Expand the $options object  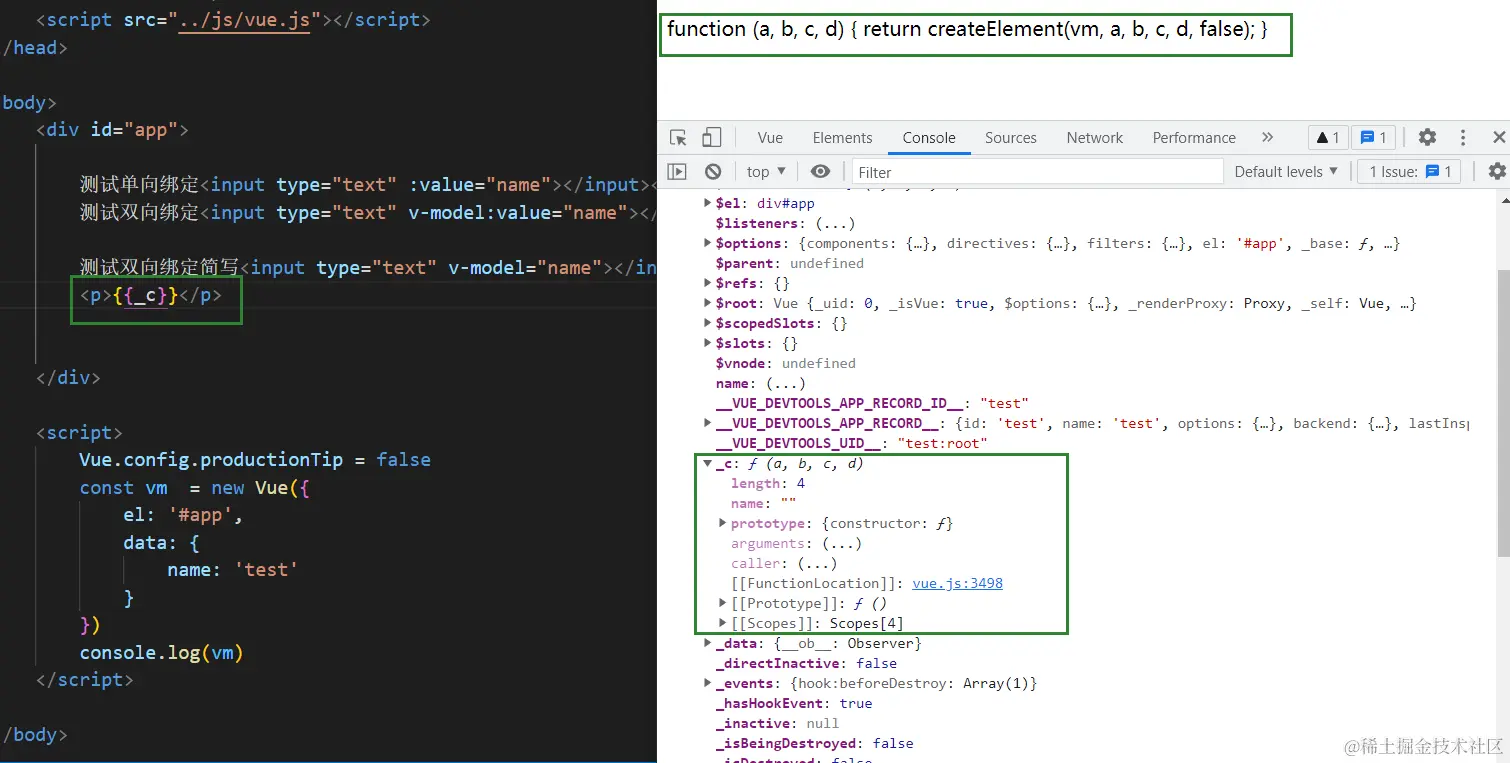tap(708, 243)
